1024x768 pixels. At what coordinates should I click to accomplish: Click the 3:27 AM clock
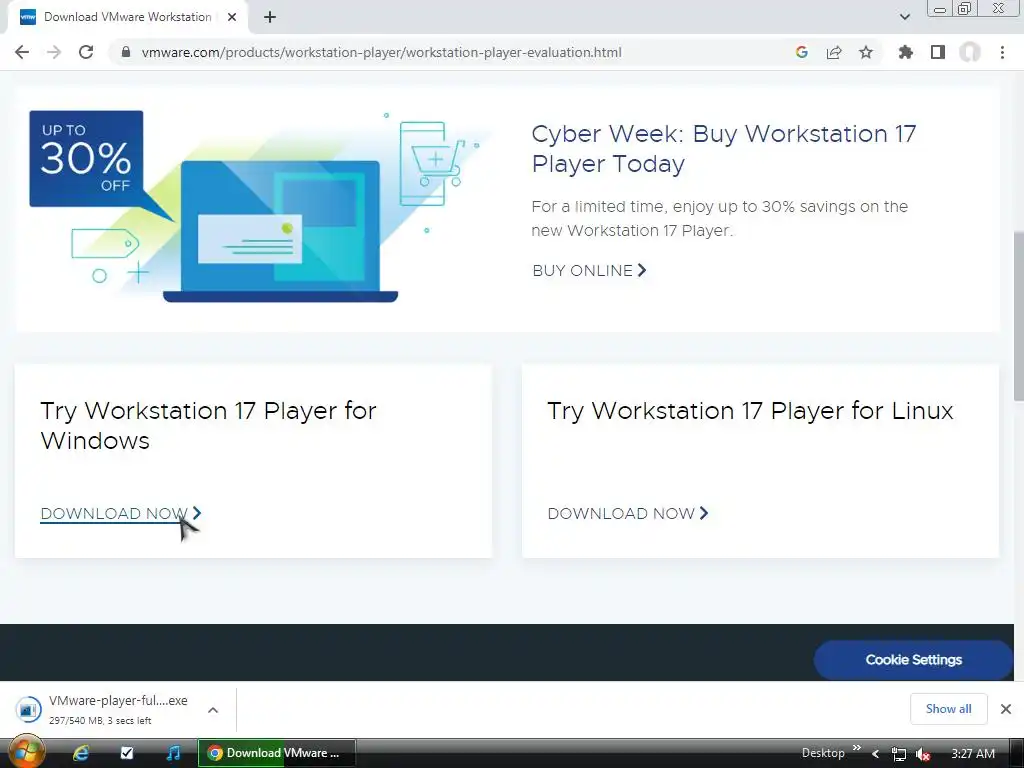click(x=973, y=753)
